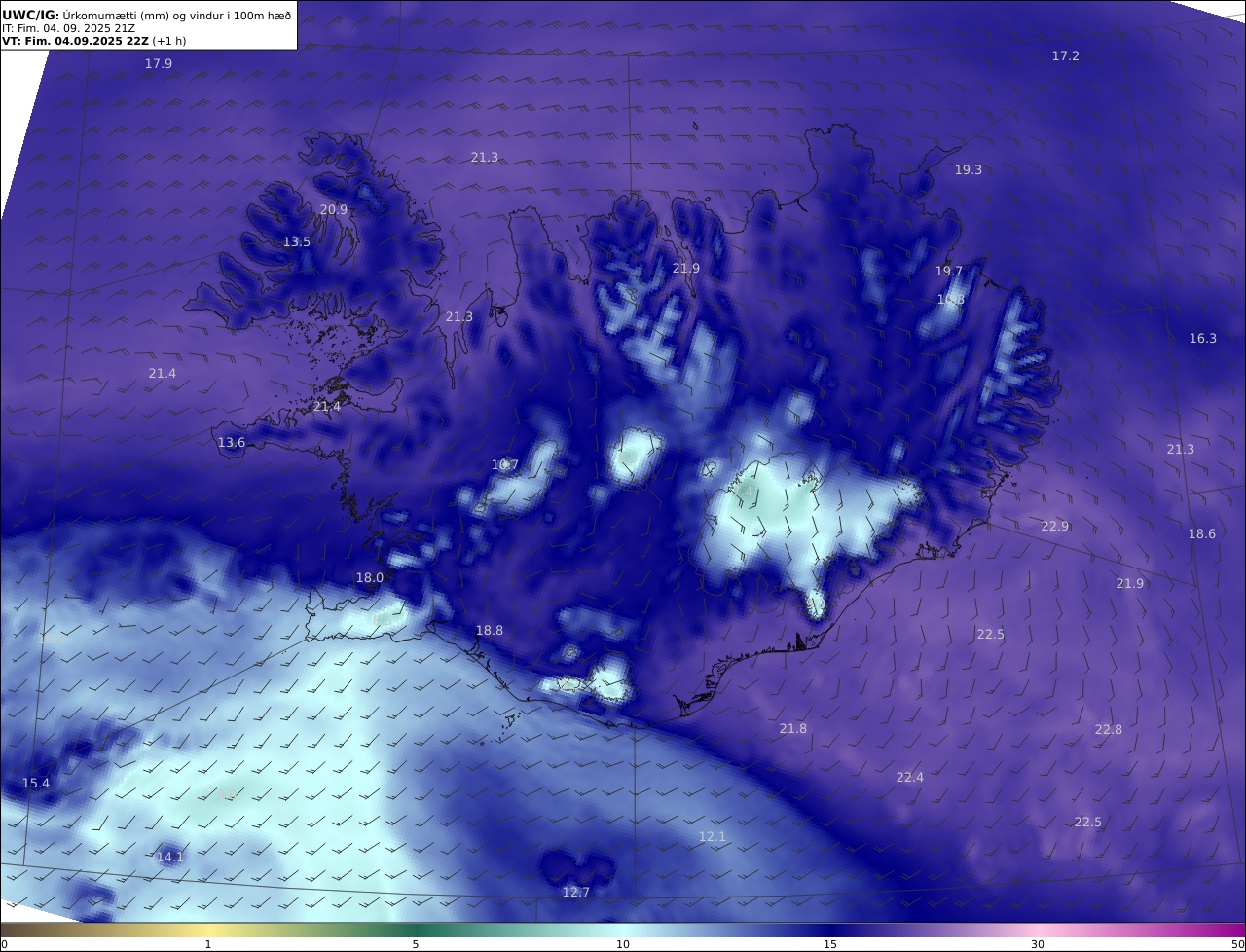Screen dimensions: 1246x952
Task: Click the 22.4 value label
Action: click(910, 778)
